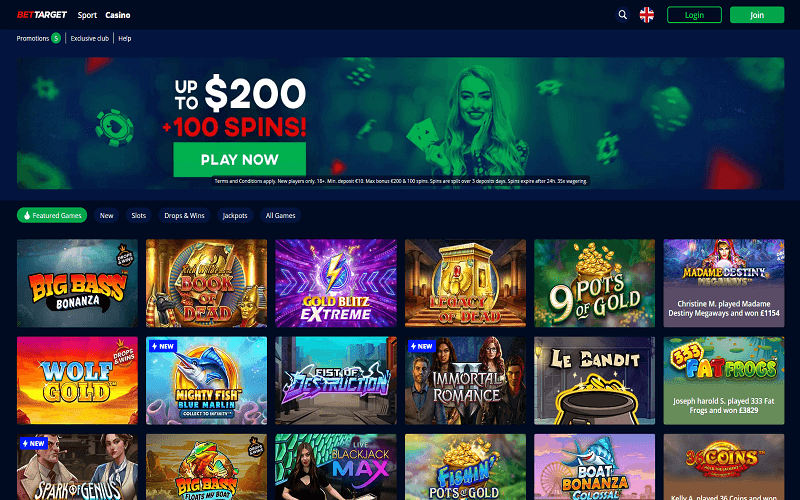Click the BetTarget logo
800x500 pixels.
pos(42,15)
